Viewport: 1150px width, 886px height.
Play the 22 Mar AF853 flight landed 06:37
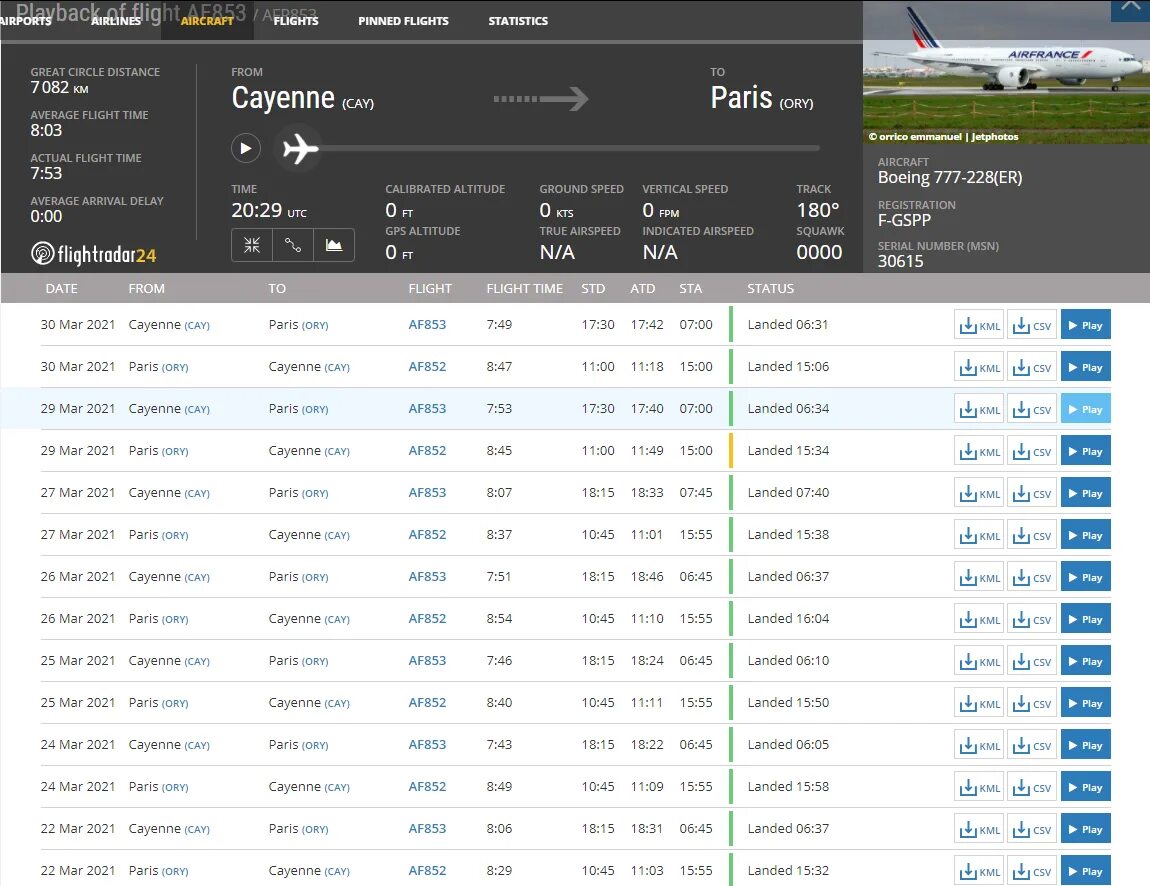pyautogui.click(x=1085, y=830)
